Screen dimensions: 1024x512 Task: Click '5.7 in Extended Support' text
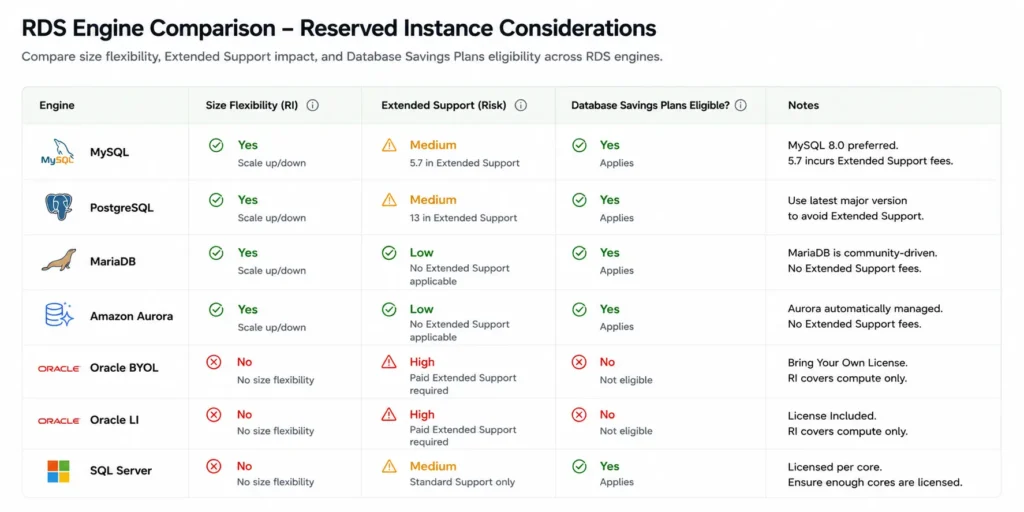point(465,163)
